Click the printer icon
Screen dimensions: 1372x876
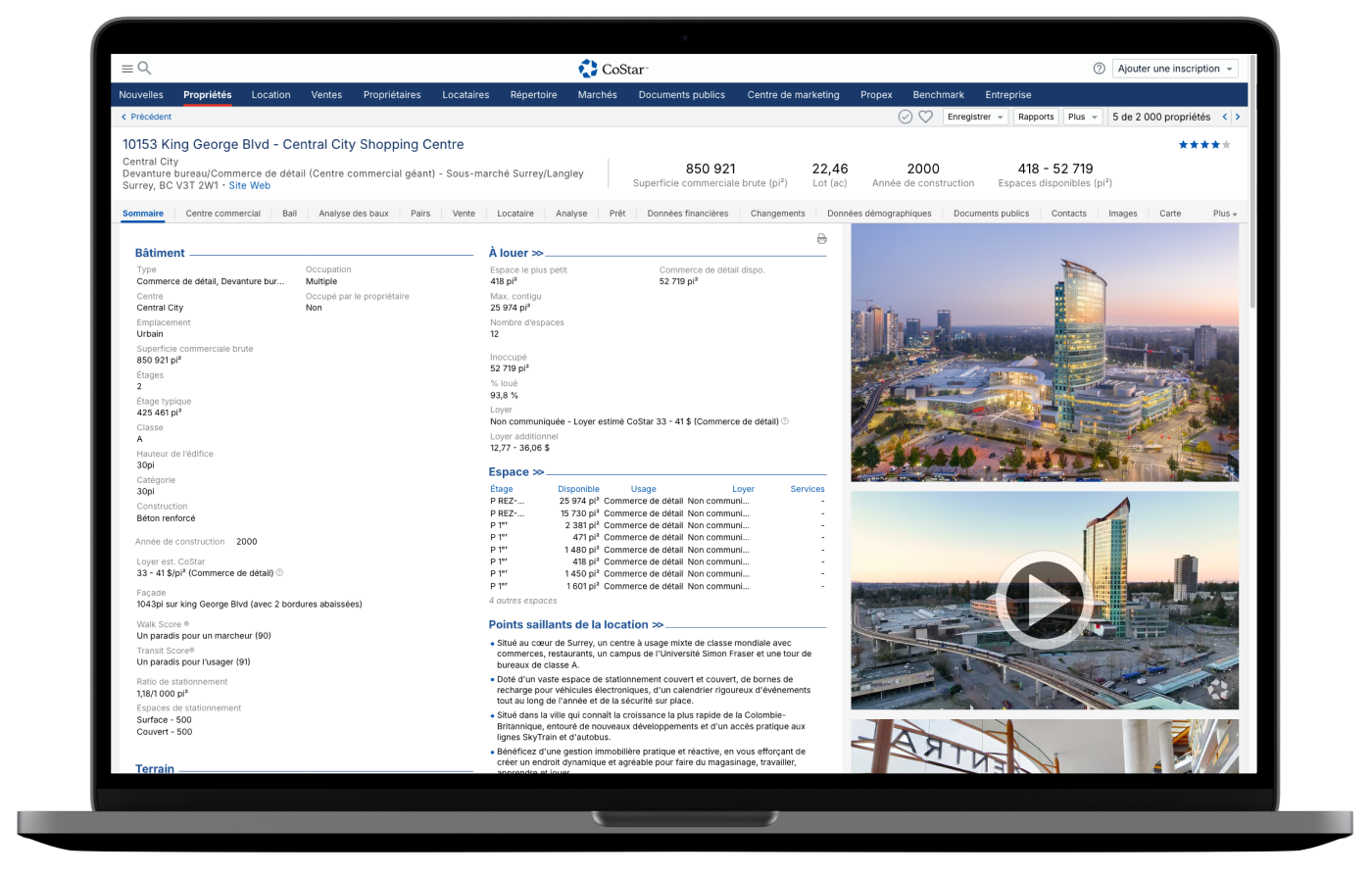coord(821,239)
